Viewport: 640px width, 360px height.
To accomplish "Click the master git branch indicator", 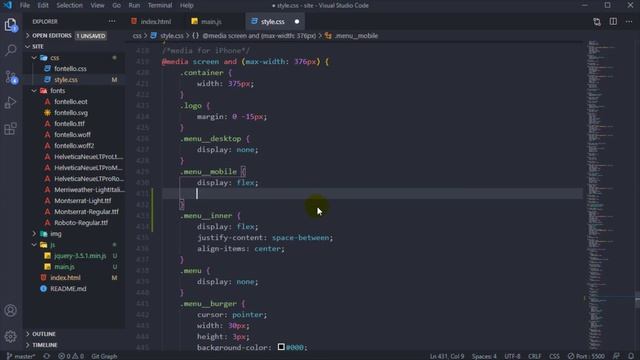I will pyautogui.click(x=21, y=356).
